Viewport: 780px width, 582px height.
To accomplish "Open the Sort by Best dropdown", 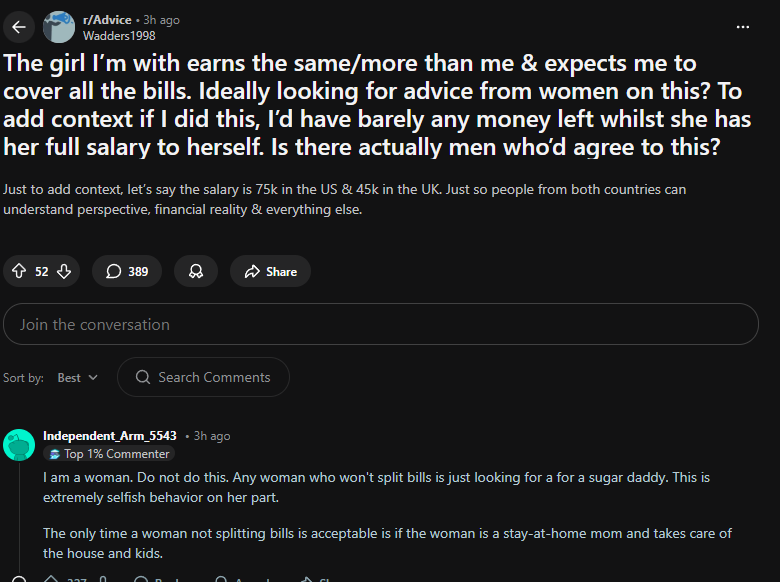I will [78, 377].
